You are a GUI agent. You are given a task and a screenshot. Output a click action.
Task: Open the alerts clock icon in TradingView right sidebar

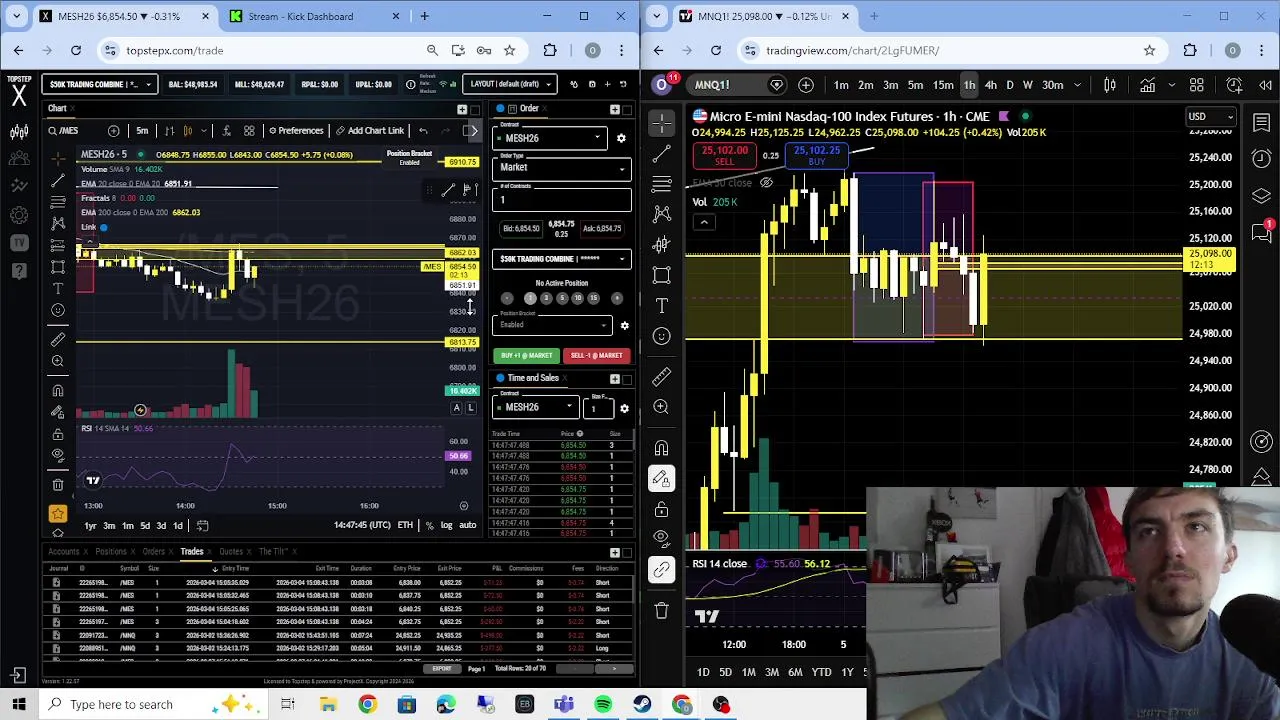pyautogui.click(x=1262, y=159)
